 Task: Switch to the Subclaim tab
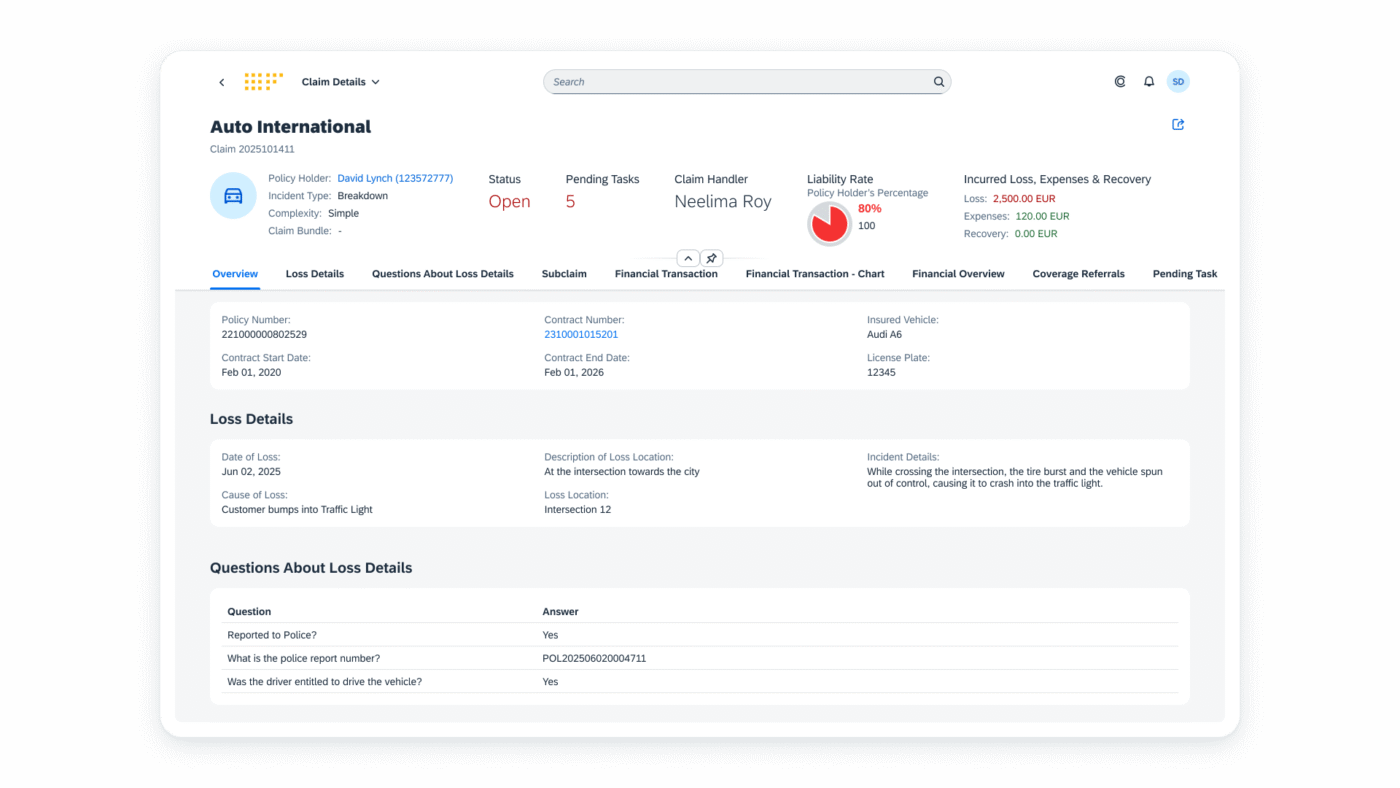pyautogui.click(x=564, y=273)
